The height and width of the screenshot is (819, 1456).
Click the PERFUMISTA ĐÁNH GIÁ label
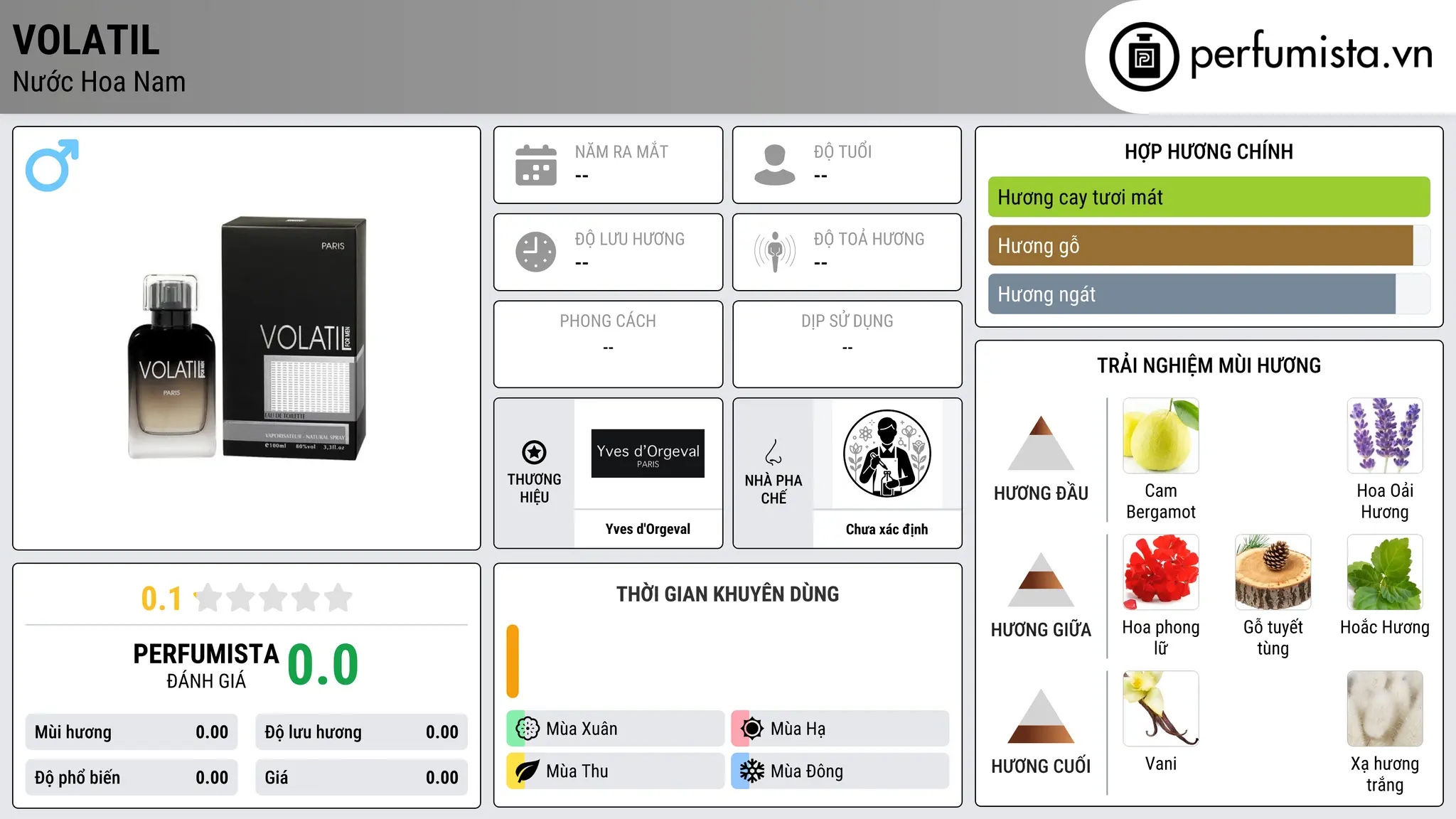coord(206,665)
